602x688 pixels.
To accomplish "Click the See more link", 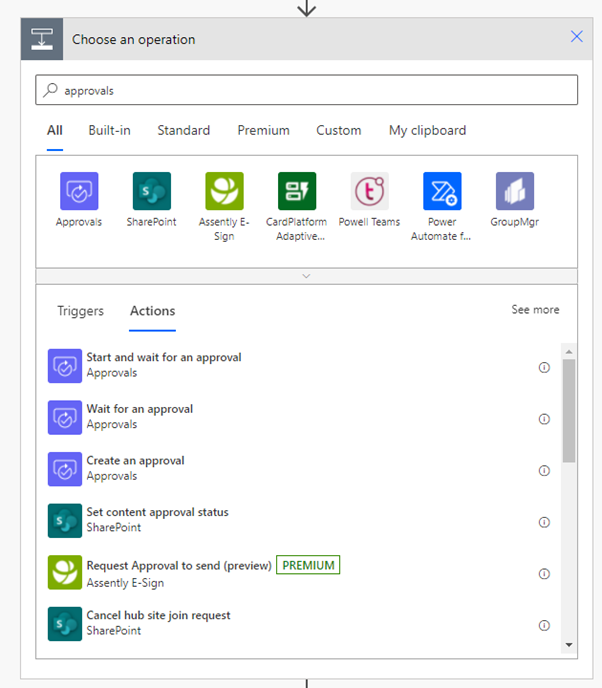I will pos(535,309).
